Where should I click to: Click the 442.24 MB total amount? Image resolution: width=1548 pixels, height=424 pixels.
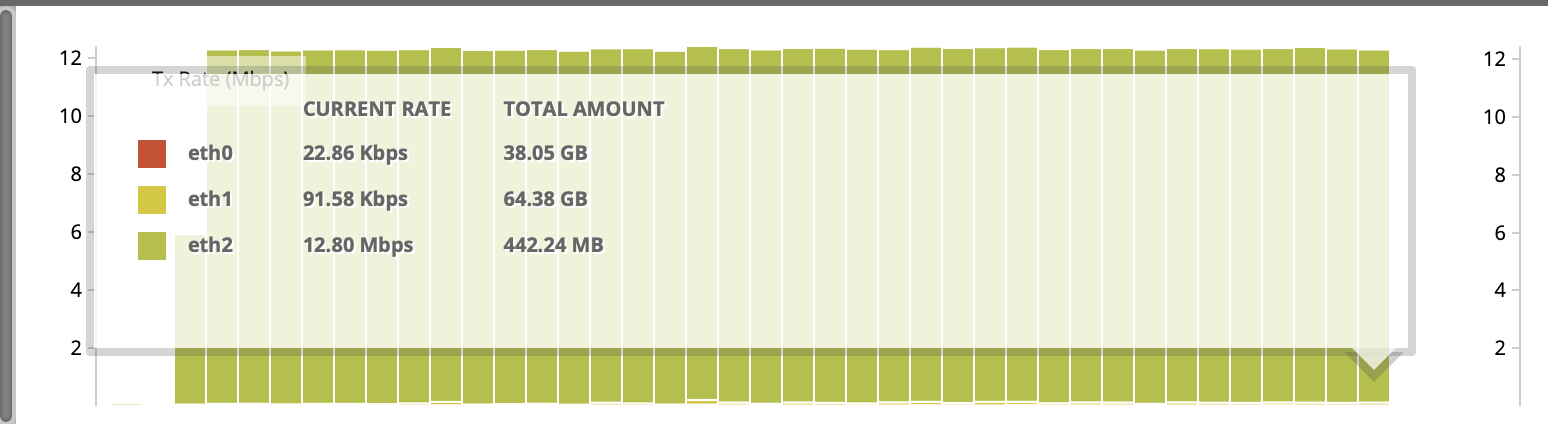[x=553, y=245]
